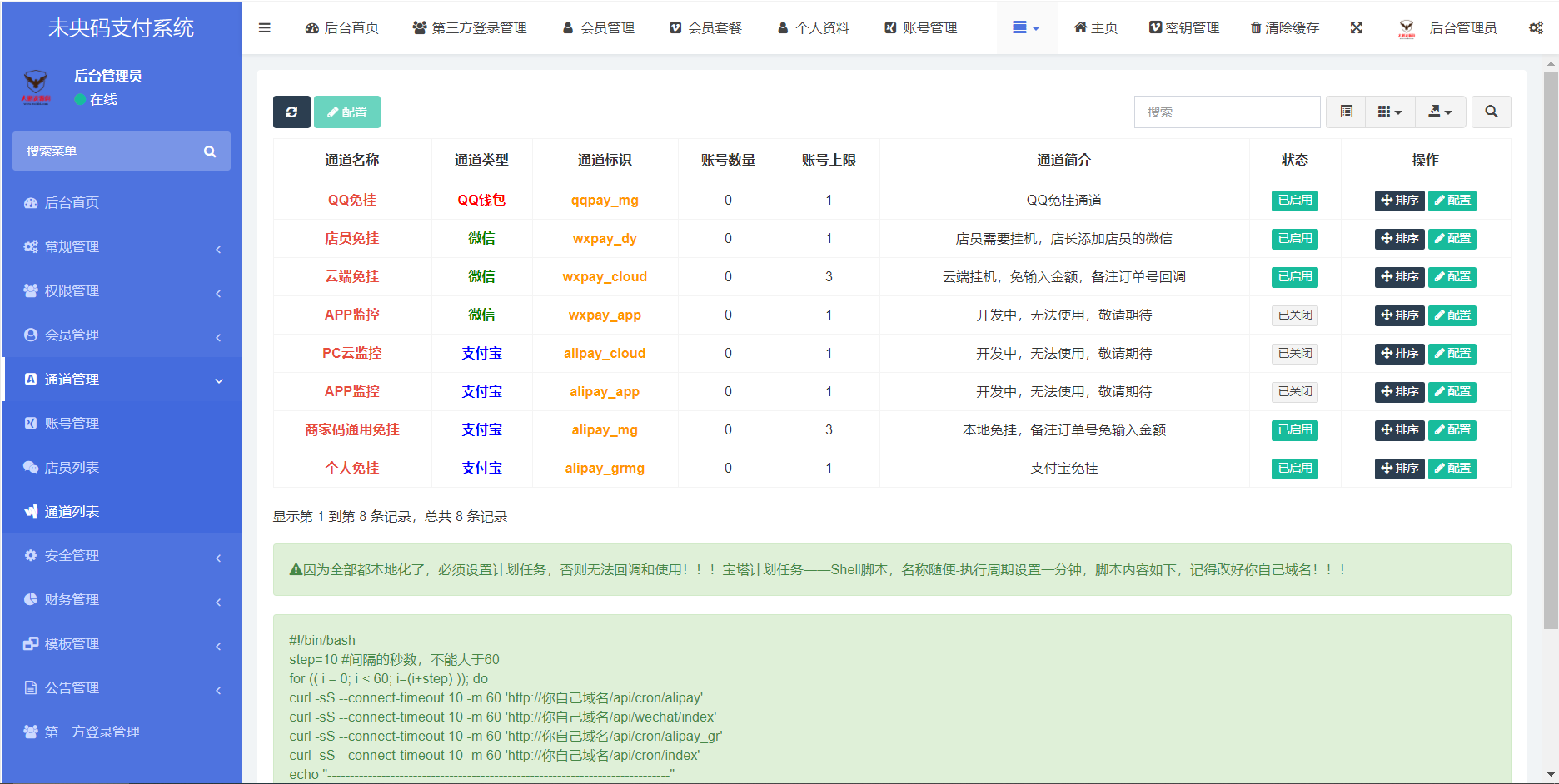Click the green 配置 button at top left
Viewport: 1559px width, 784px height.
(x=347, y=112)
